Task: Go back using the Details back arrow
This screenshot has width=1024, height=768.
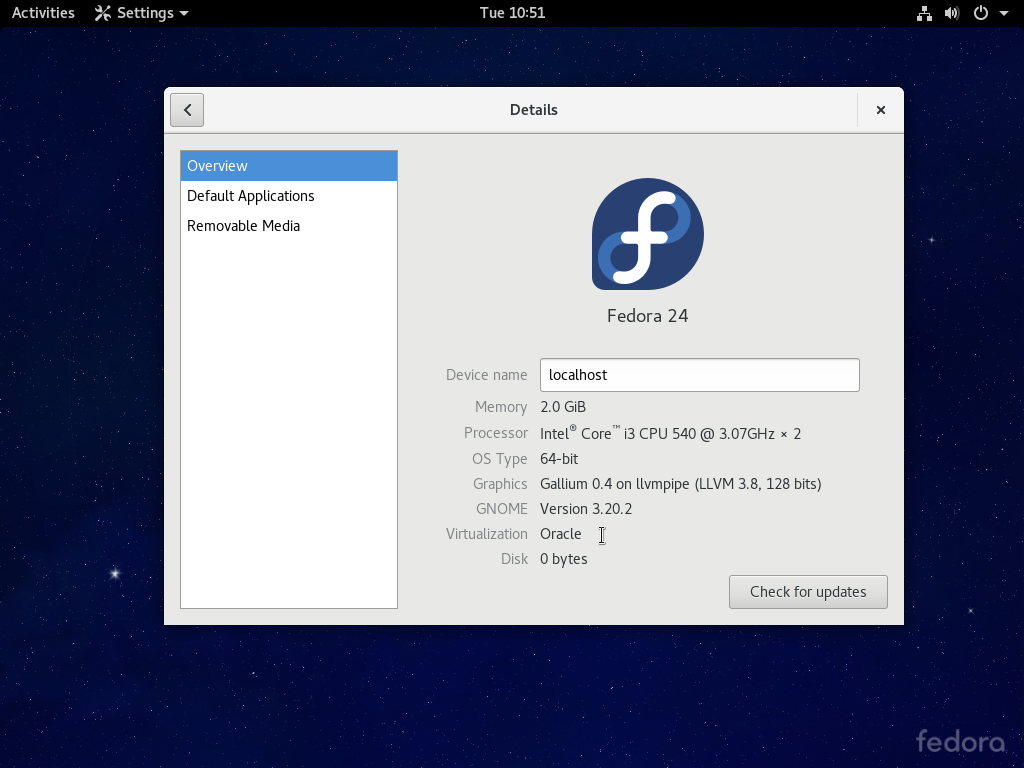Action: (187, 110)
